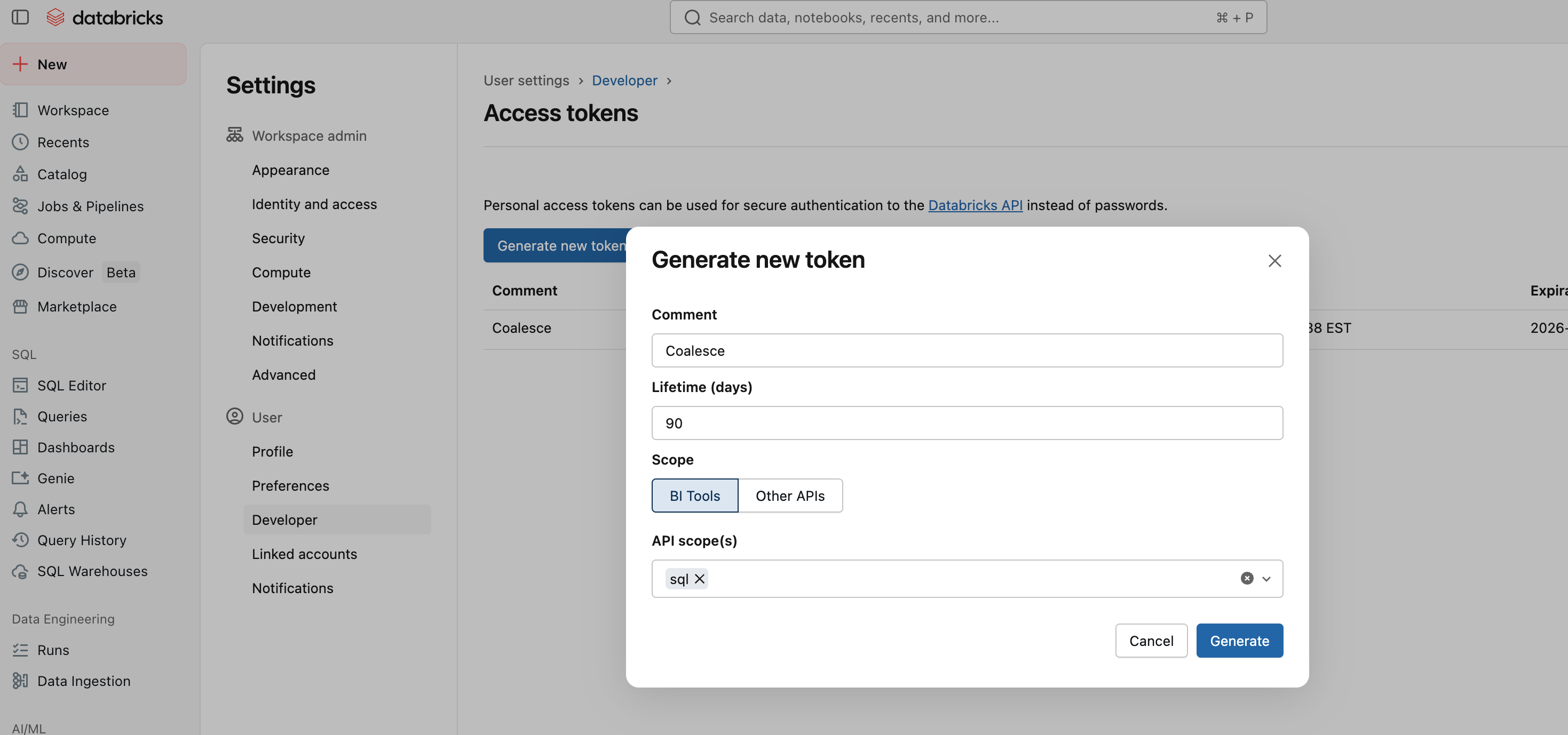Screen dimensions: 1568x735
Task: Switch scope to Other APIs
Action: (790, 496)
